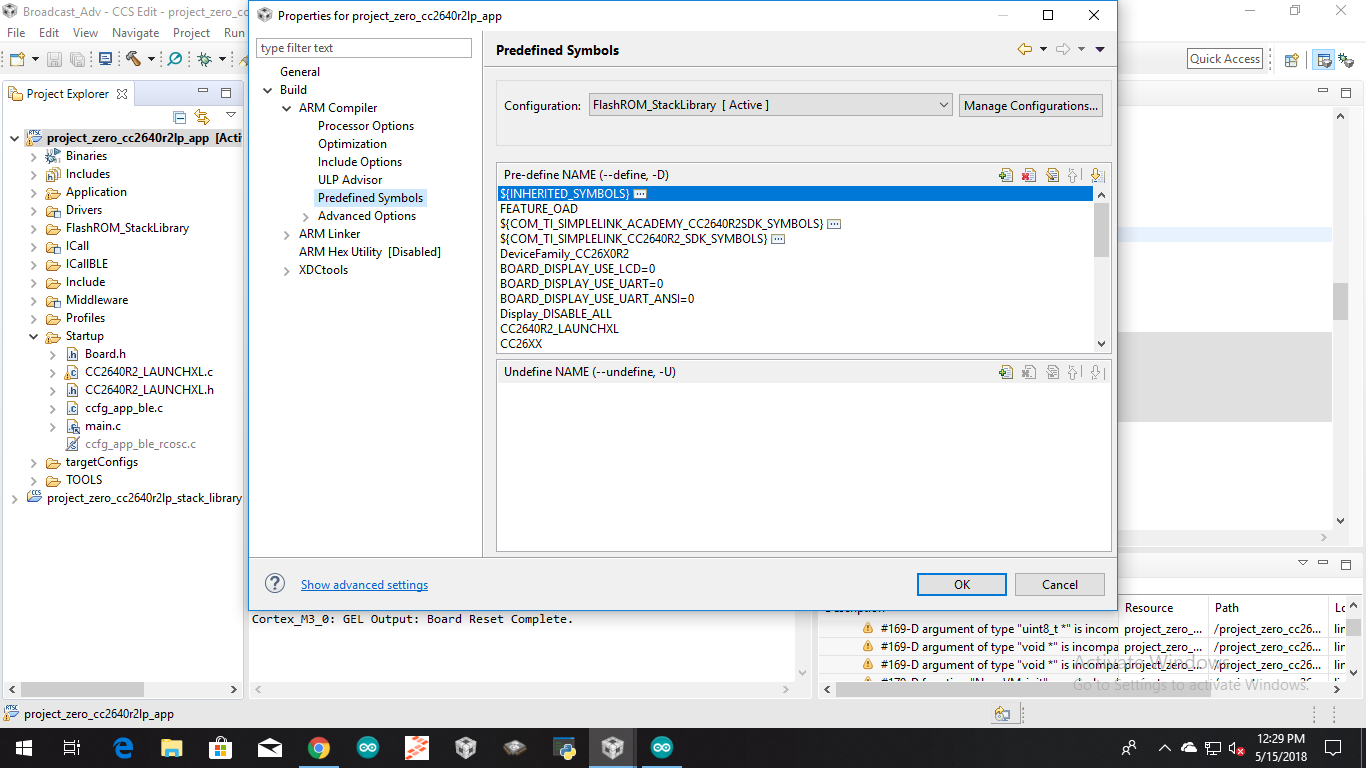
Task: Edit selected pre-define NAME symbol
Action: point(1052,175)
